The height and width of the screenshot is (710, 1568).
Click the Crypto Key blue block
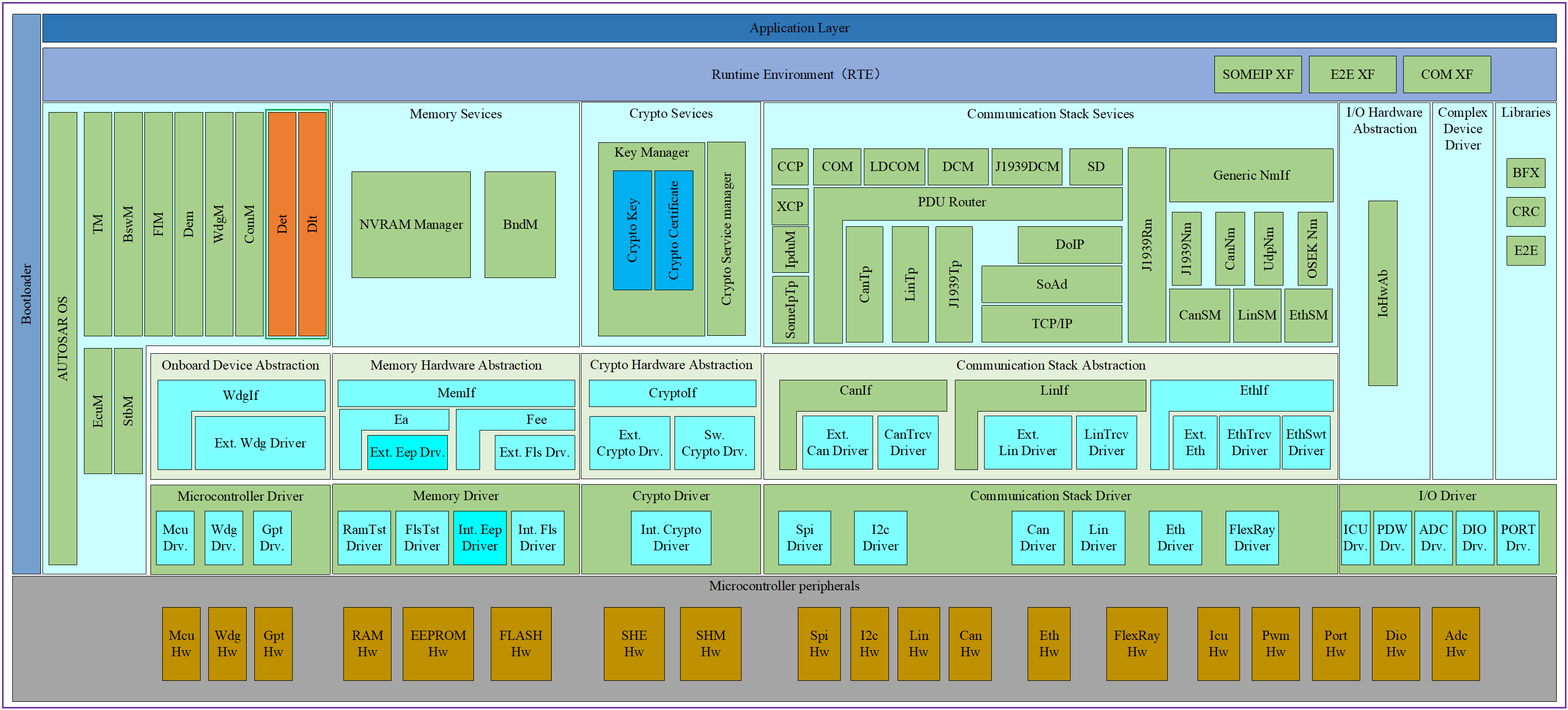[633, 230]
